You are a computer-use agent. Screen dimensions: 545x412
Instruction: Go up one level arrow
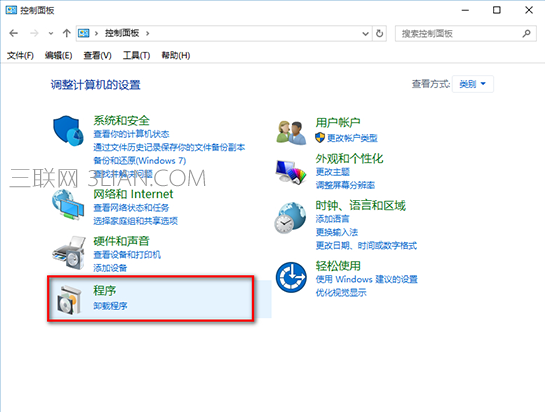tap(66, 33)
